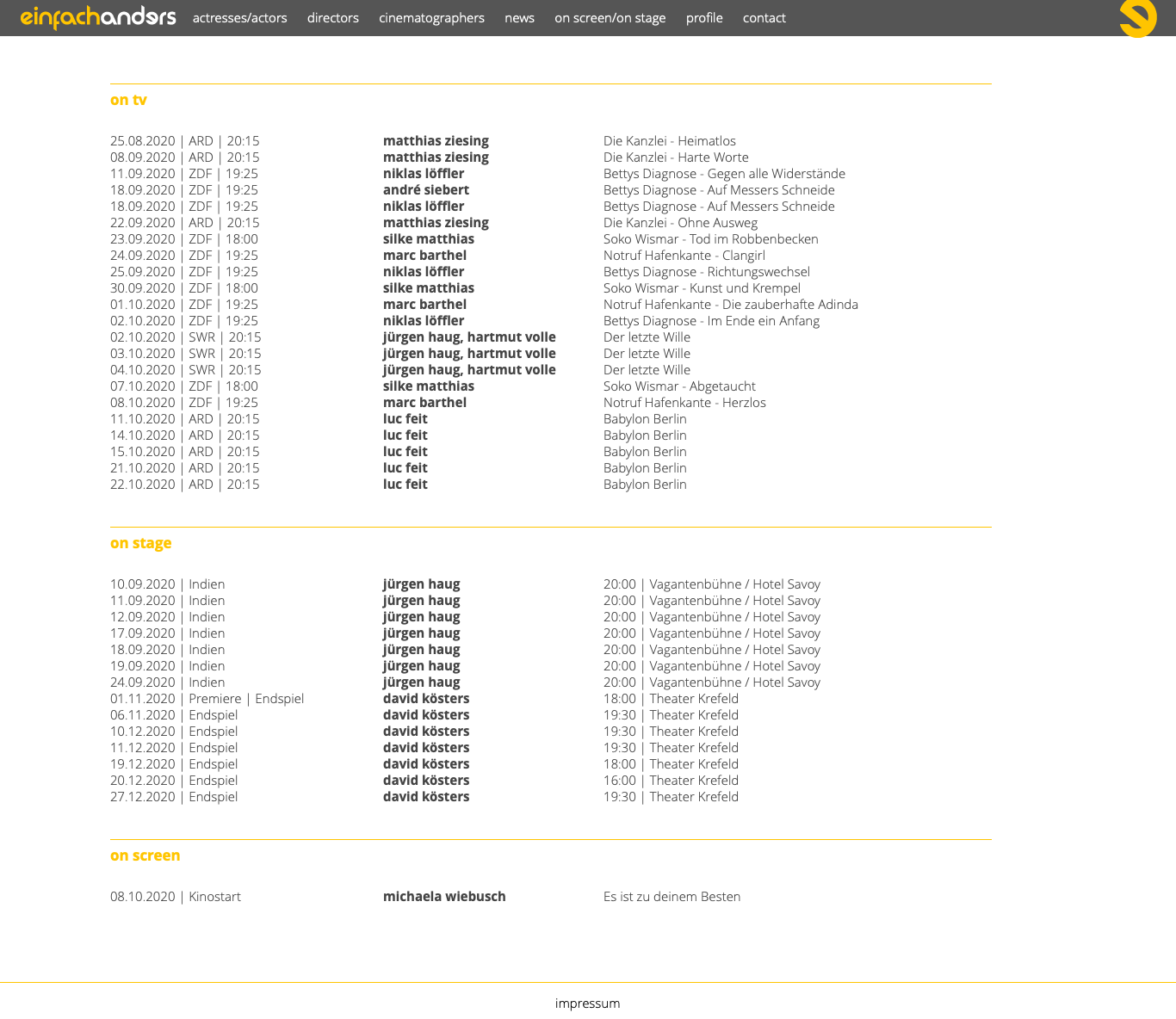Open silke matthias in Tod im Robbenbecken row
This screenshot has width=1176, height=1019.
click(429, 239)
